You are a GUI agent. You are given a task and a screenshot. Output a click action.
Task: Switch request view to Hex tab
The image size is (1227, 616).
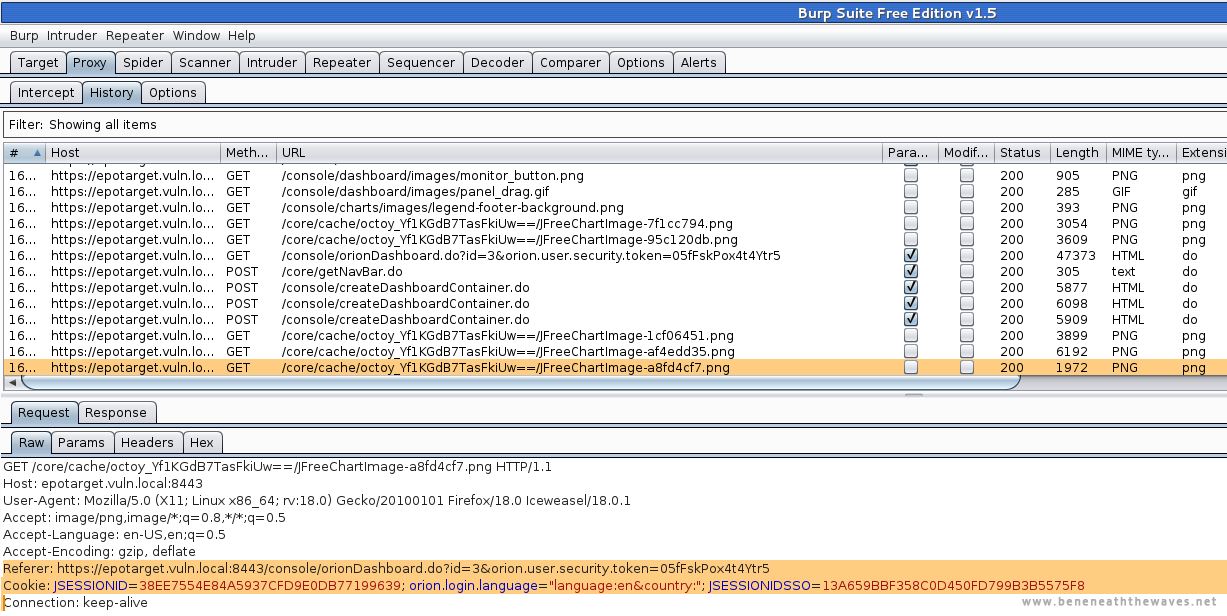coord(201,442)
